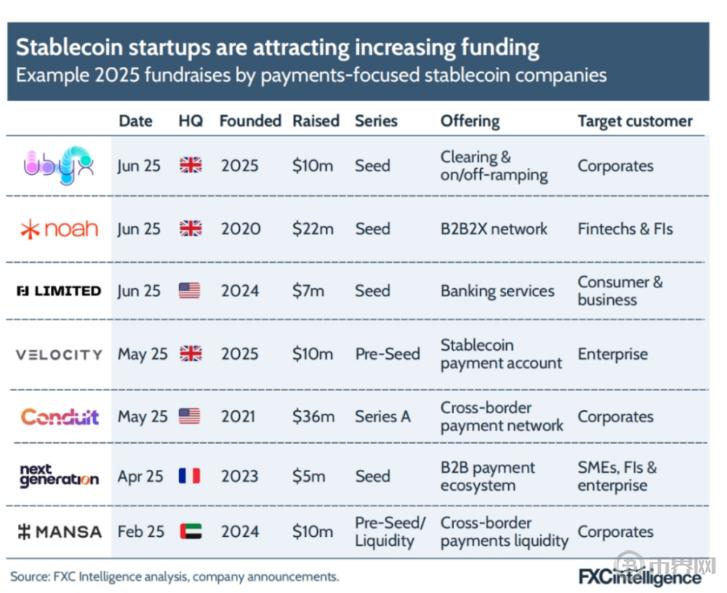Screen dimensions: 727x593
Task: Click the Offering column header
Action: pyautogui.click(x=470, y=121)
